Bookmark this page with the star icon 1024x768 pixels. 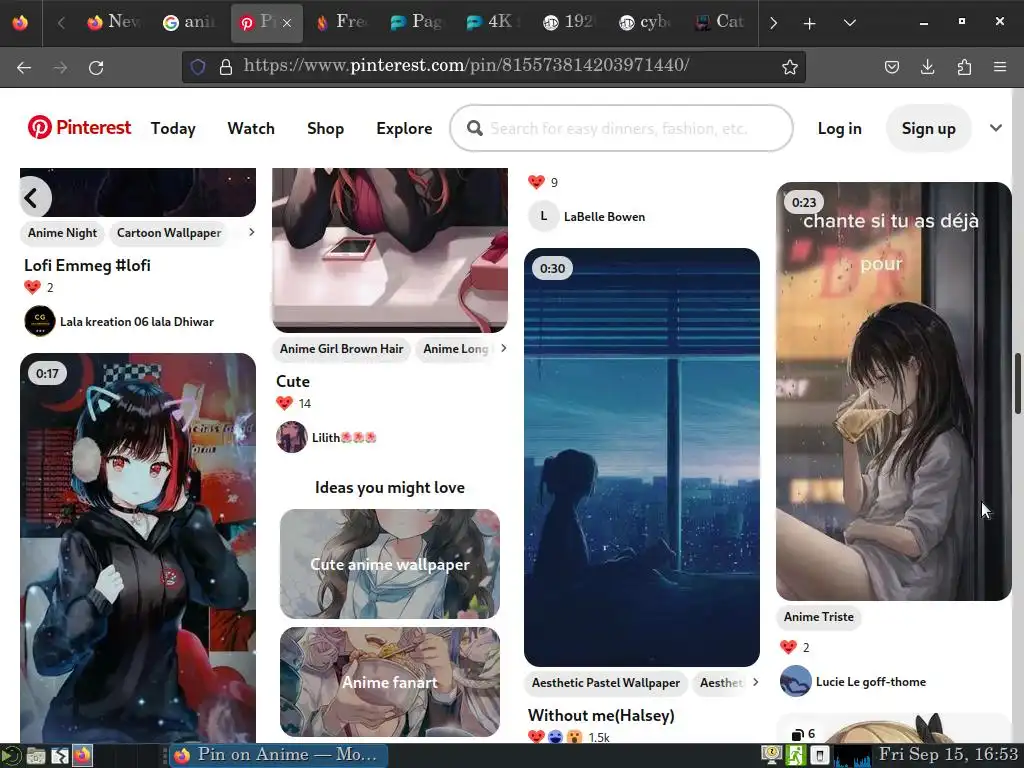click(790, 67)
